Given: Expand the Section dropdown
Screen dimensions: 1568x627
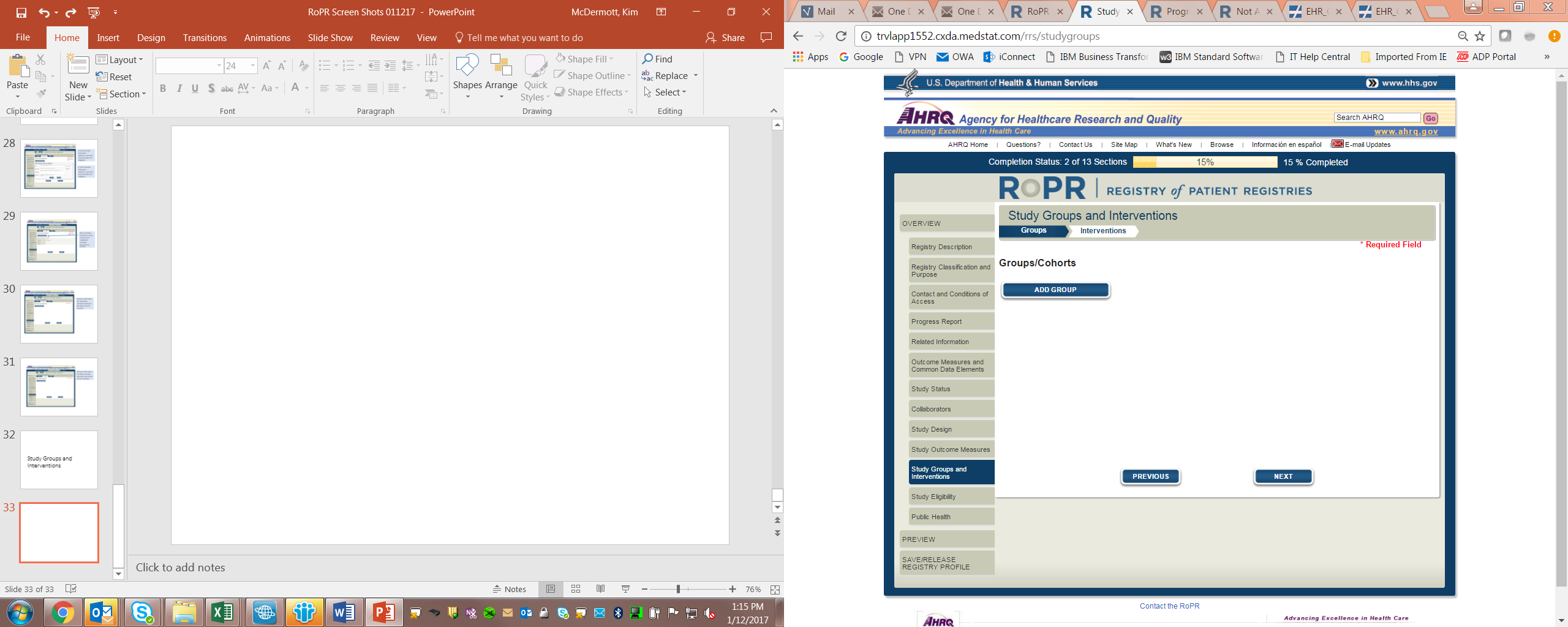Looking at the screenshot, I should [122, 94].
